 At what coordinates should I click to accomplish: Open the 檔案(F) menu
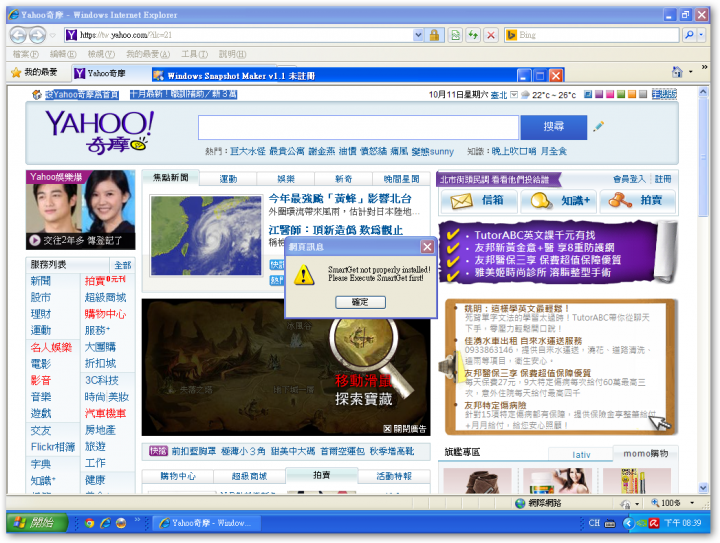(x=26, y=54)
